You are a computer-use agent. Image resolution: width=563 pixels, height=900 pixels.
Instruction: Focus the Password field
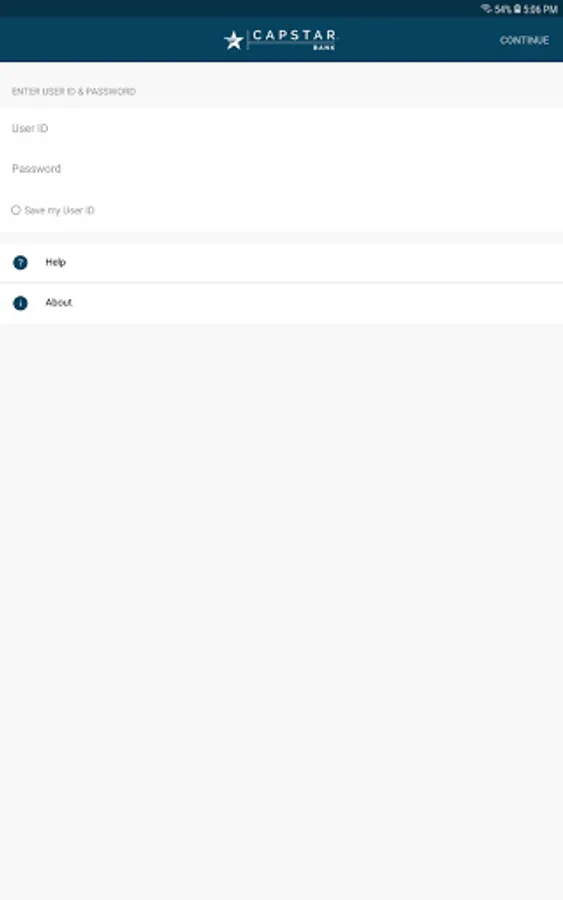pos(281,169)
